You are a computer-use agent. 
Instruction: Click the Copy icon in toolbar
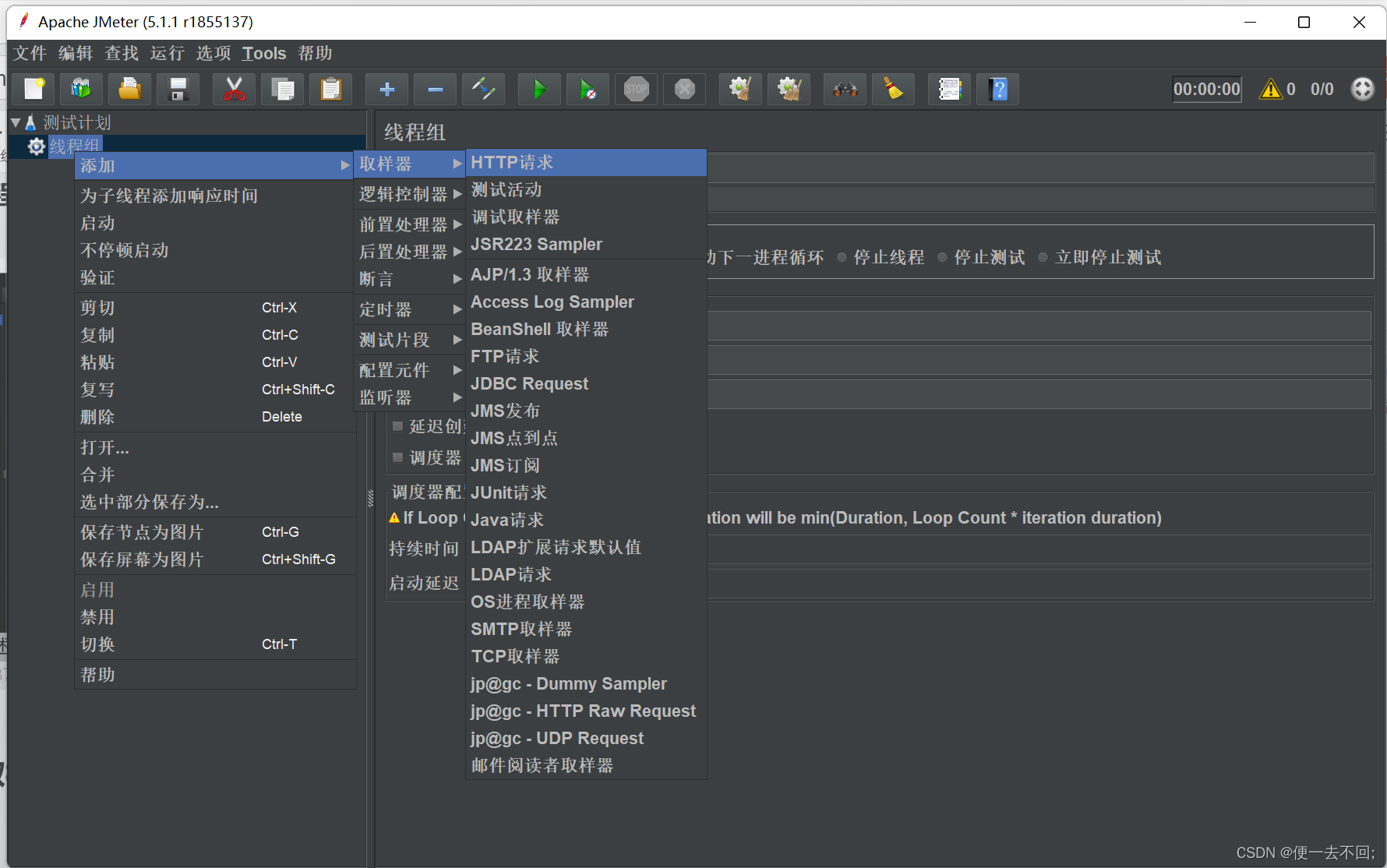[x=283, y=89]
